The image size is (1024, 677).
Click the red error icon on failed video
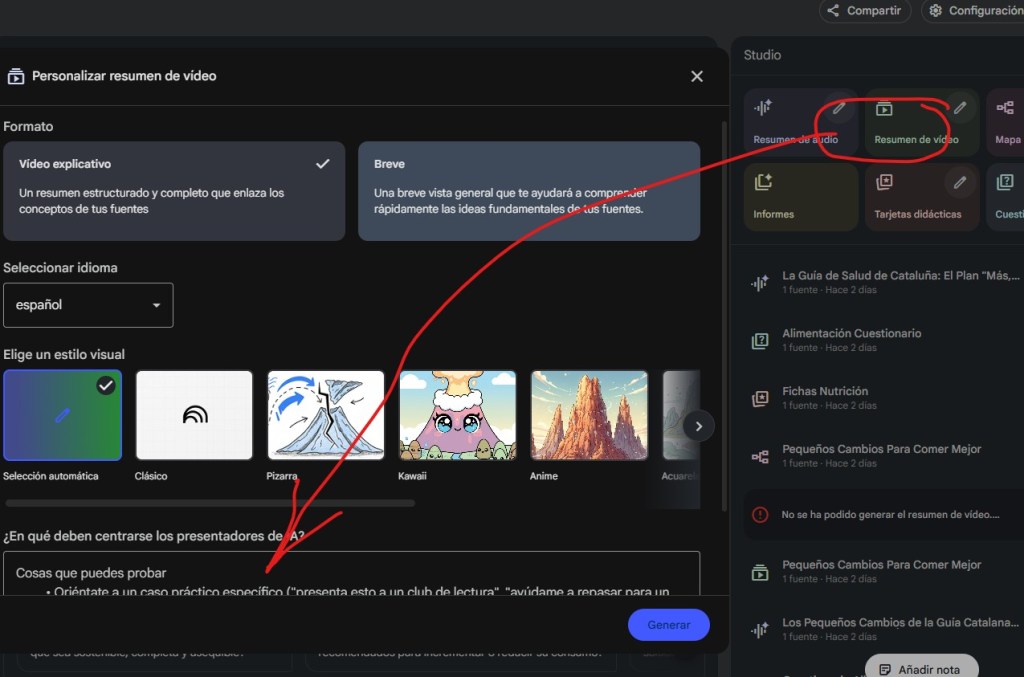point(760,514)
